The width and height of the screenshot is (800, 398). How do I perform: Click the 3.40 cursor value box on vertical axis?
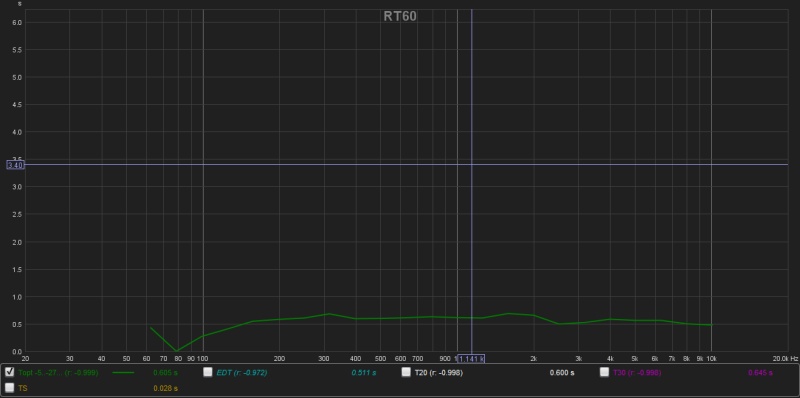(15, 165)
